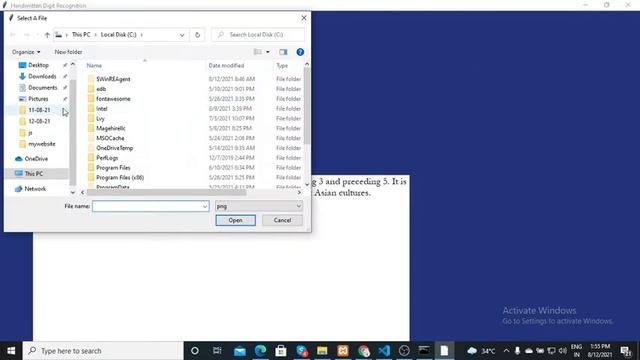Click Local Disk (C:) in breadcrumb
The height and width of the screenshot is (360, 640).
[118, 35]
